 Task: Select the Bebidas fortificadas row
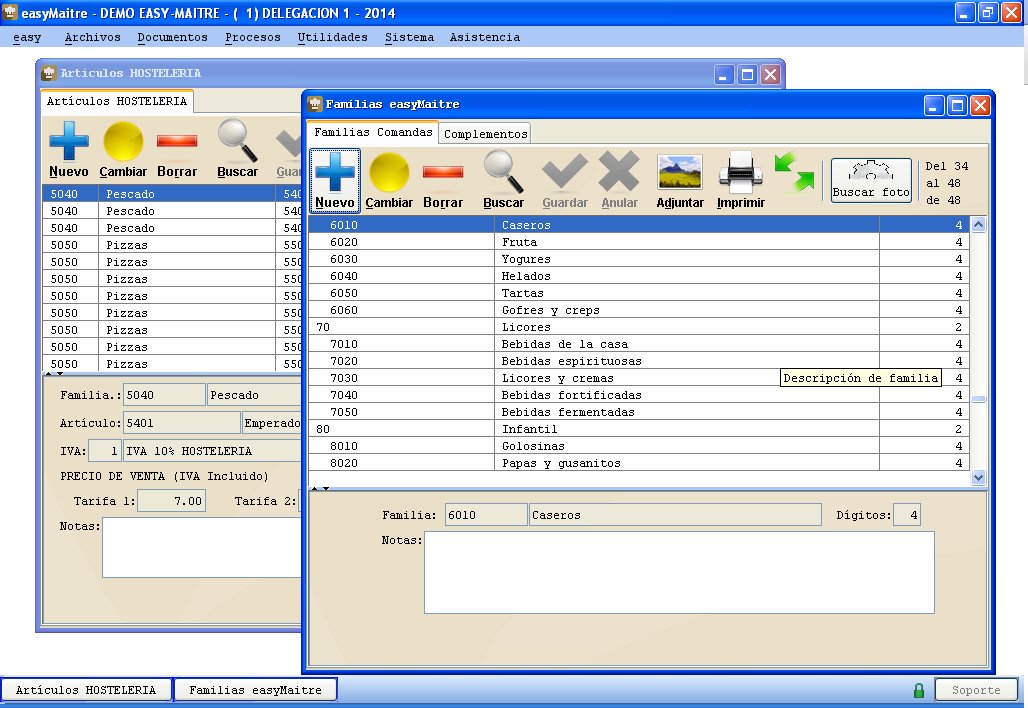tap(639, 395)
